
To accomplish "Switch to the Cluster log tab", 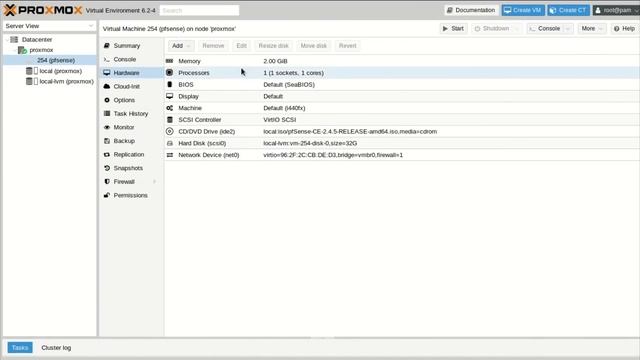I will [56, 348].
